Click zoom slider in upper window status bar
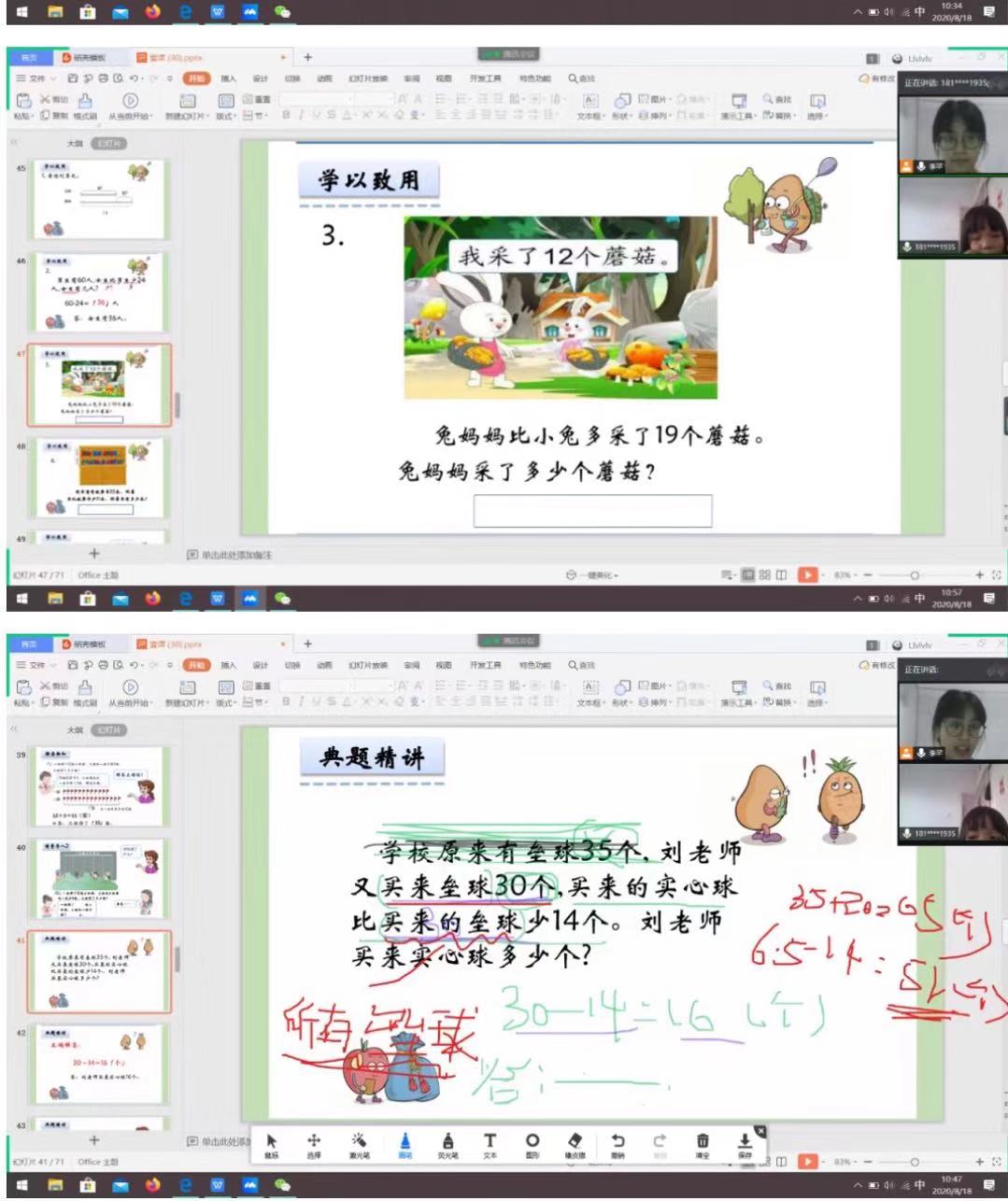1008x1201 pixels. [915, 575]
